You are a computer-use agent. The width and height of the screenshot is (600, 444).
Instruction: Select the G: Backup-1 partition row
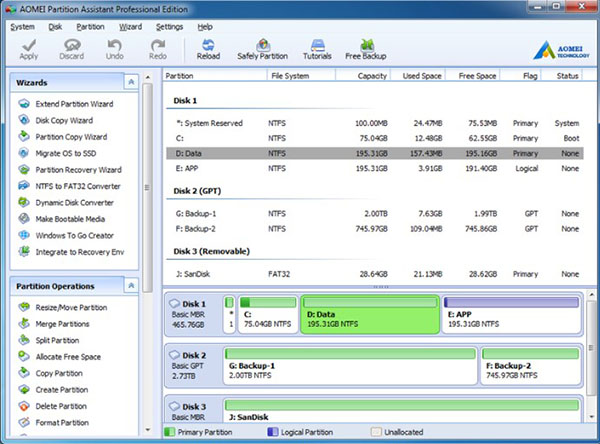pos(375,214)
